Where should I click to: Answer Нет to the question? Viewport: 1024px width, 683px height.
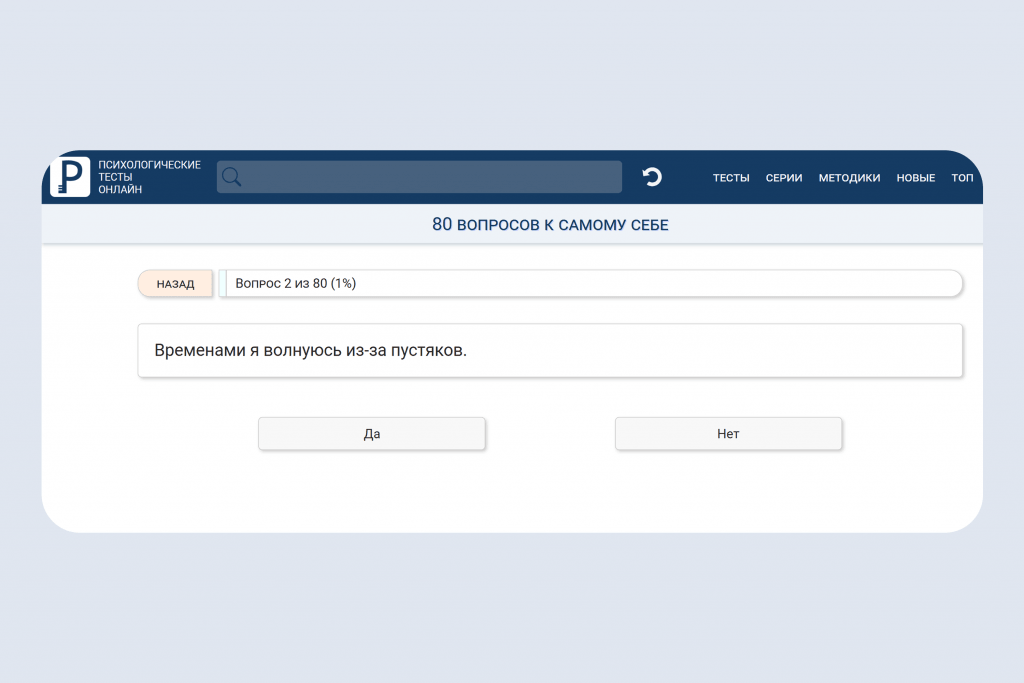728,434
